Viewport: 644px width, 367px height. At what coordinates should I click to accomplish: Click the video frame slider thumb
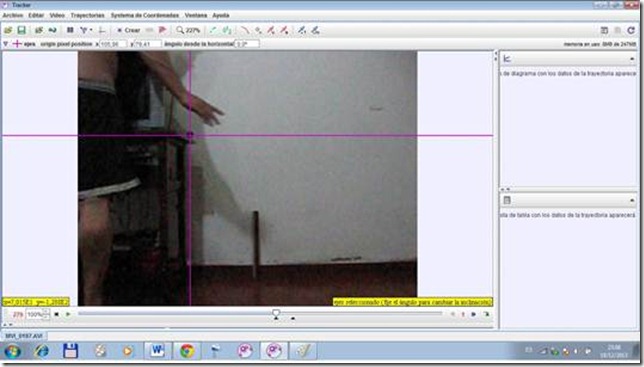(276, 313)
